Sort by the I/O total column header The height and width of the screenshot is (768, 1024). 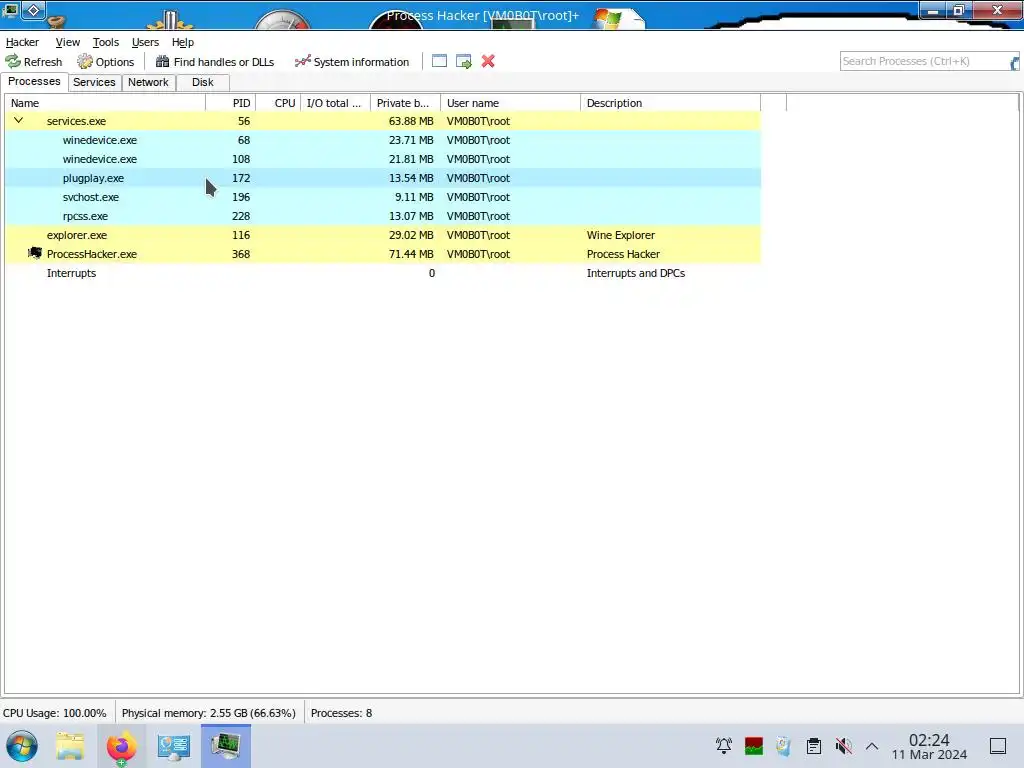[x=336, y=103]
